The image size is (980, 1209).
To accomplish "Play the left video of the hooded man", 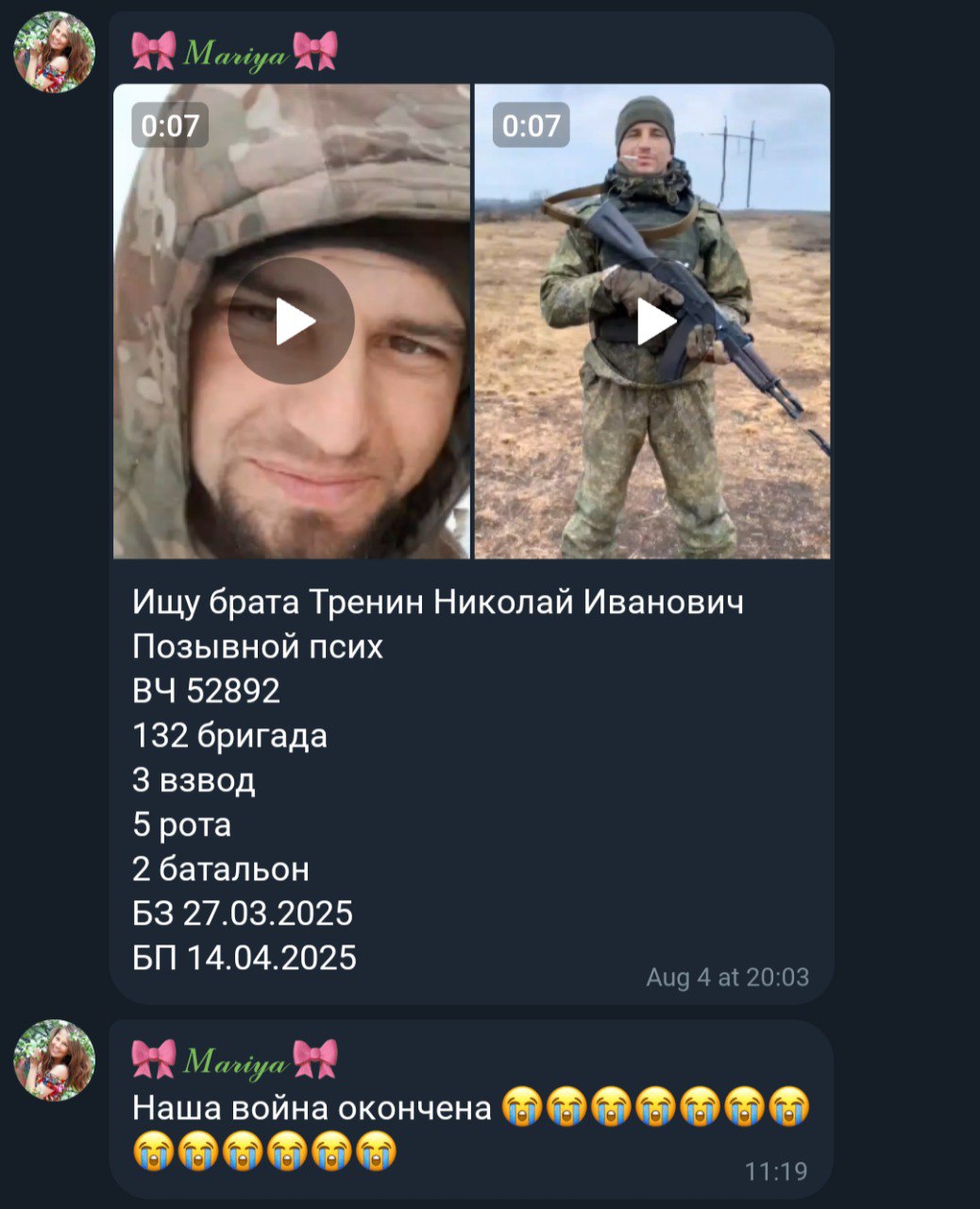I will [x=291, y=321].
